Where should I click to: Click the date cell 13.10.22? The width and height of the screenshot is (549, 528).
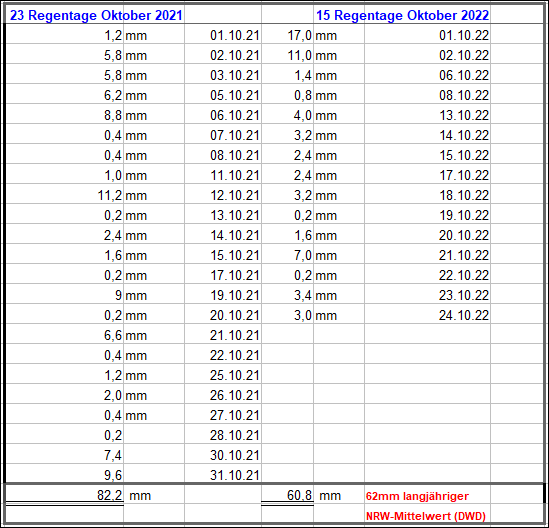coord(464,115)
